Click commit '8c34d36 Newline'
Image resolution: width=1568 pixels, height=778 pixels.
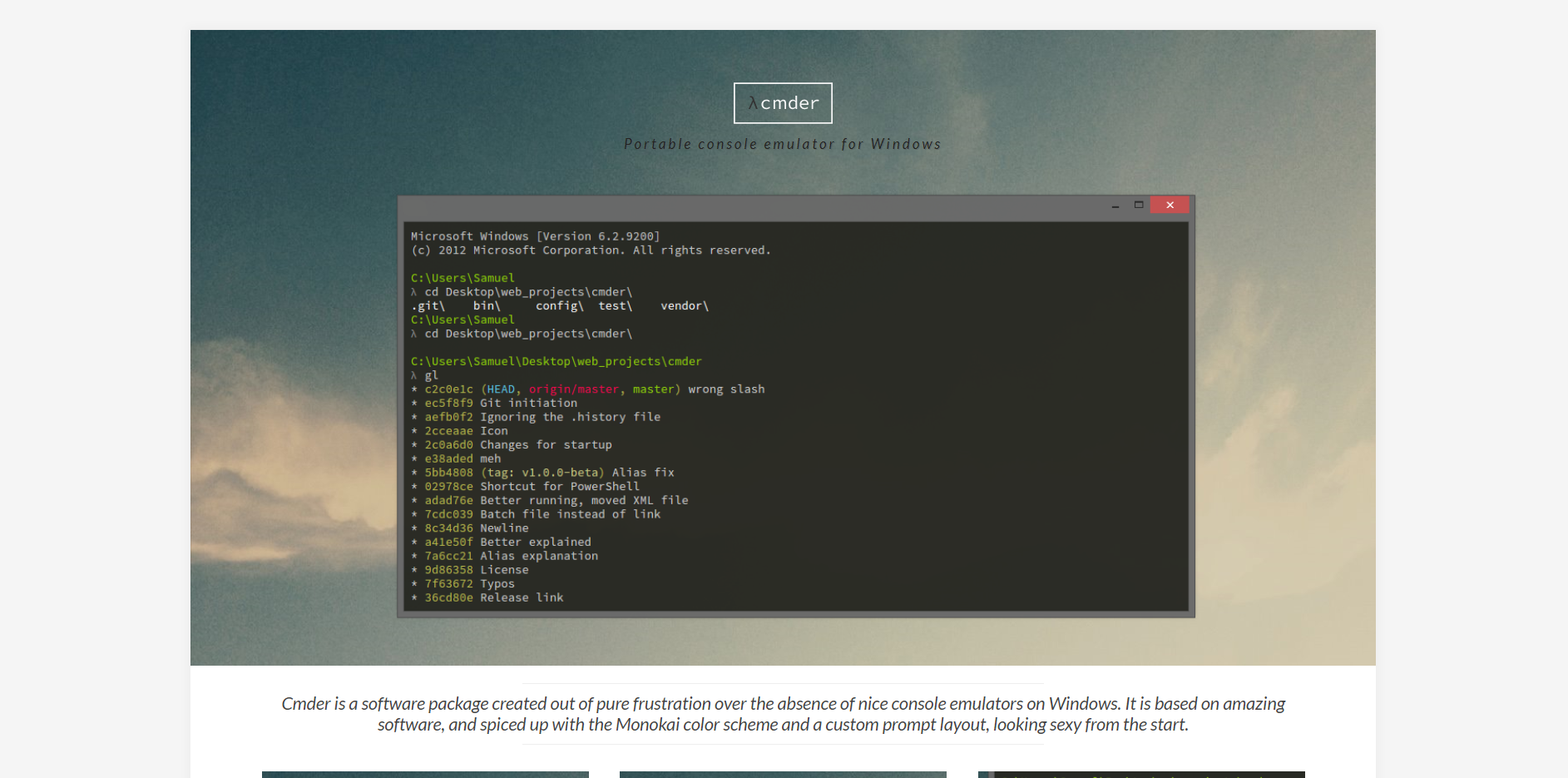tap(470, 528)
